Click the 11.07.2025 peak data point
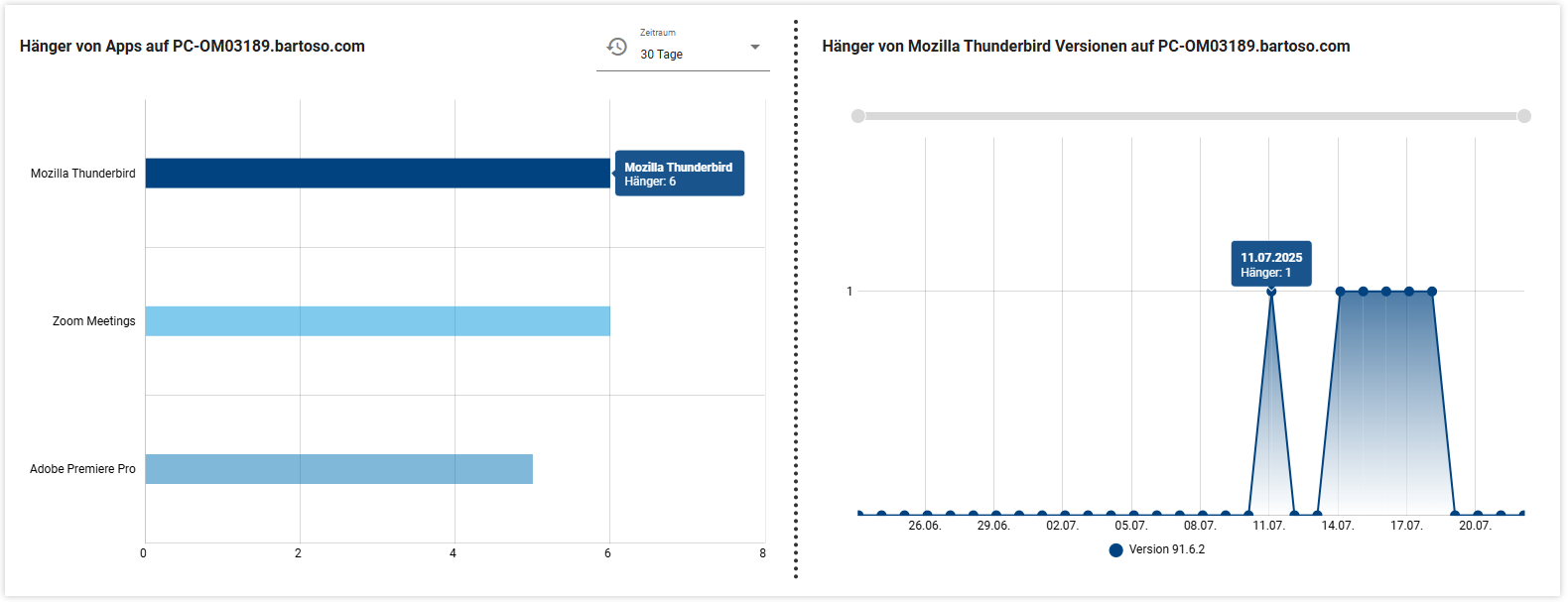The width and height of the screenshot is (1568, 602). [x=1271, y=292]
